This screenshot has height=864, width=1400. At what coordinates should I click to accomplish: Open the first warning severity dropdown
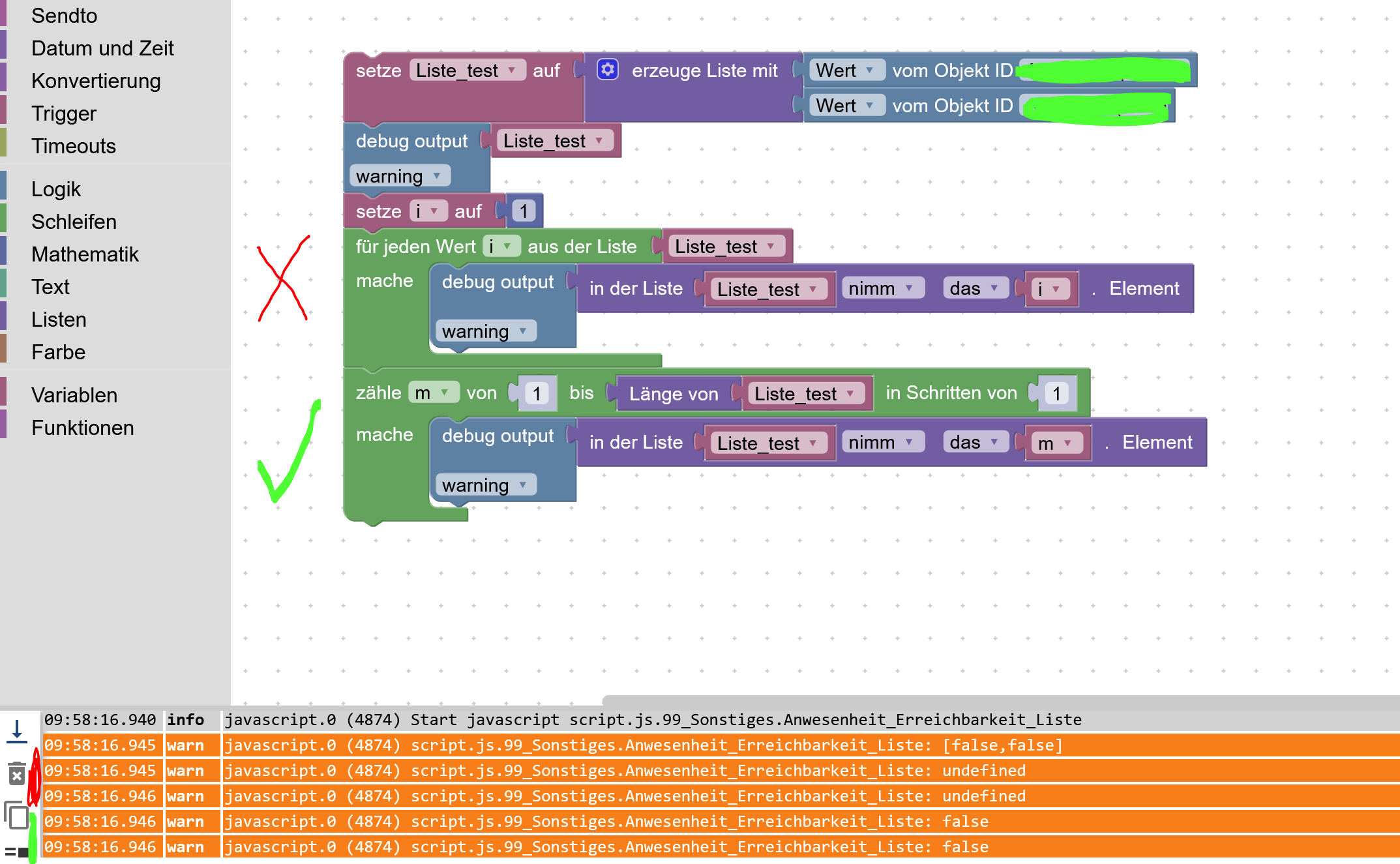point(398,176)
